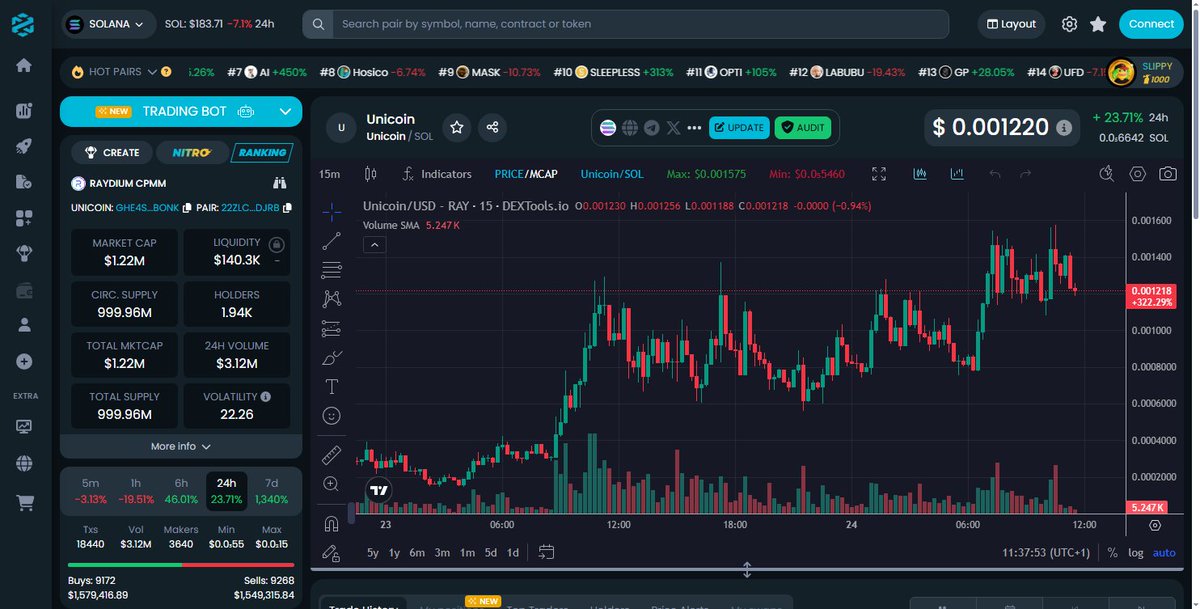Copy the UNICOIN contract address
The image size is (1200, 609).
(x=186, y=208)
